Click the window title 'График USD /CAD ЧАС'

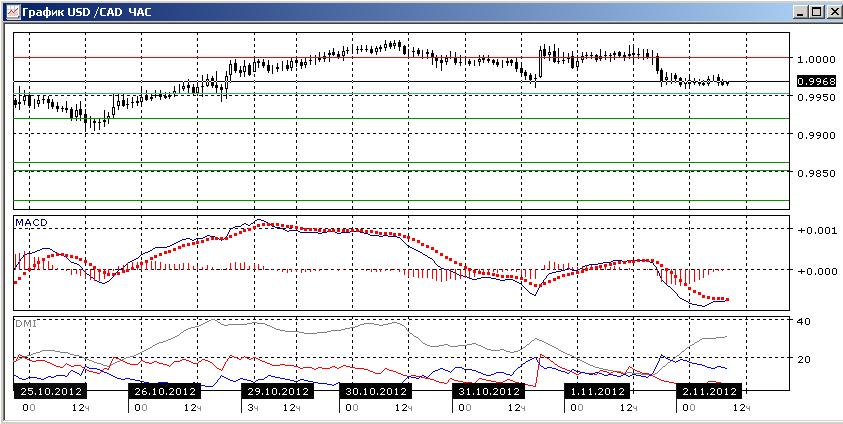pos(87,12)
